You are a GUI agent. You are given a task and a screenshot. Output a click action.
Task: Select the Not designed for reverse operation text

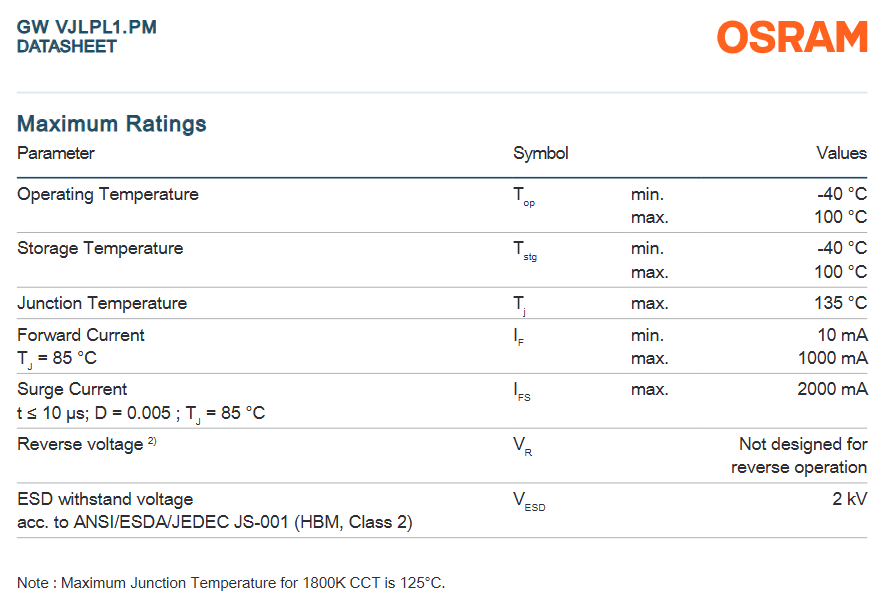[x=799, y=456]
